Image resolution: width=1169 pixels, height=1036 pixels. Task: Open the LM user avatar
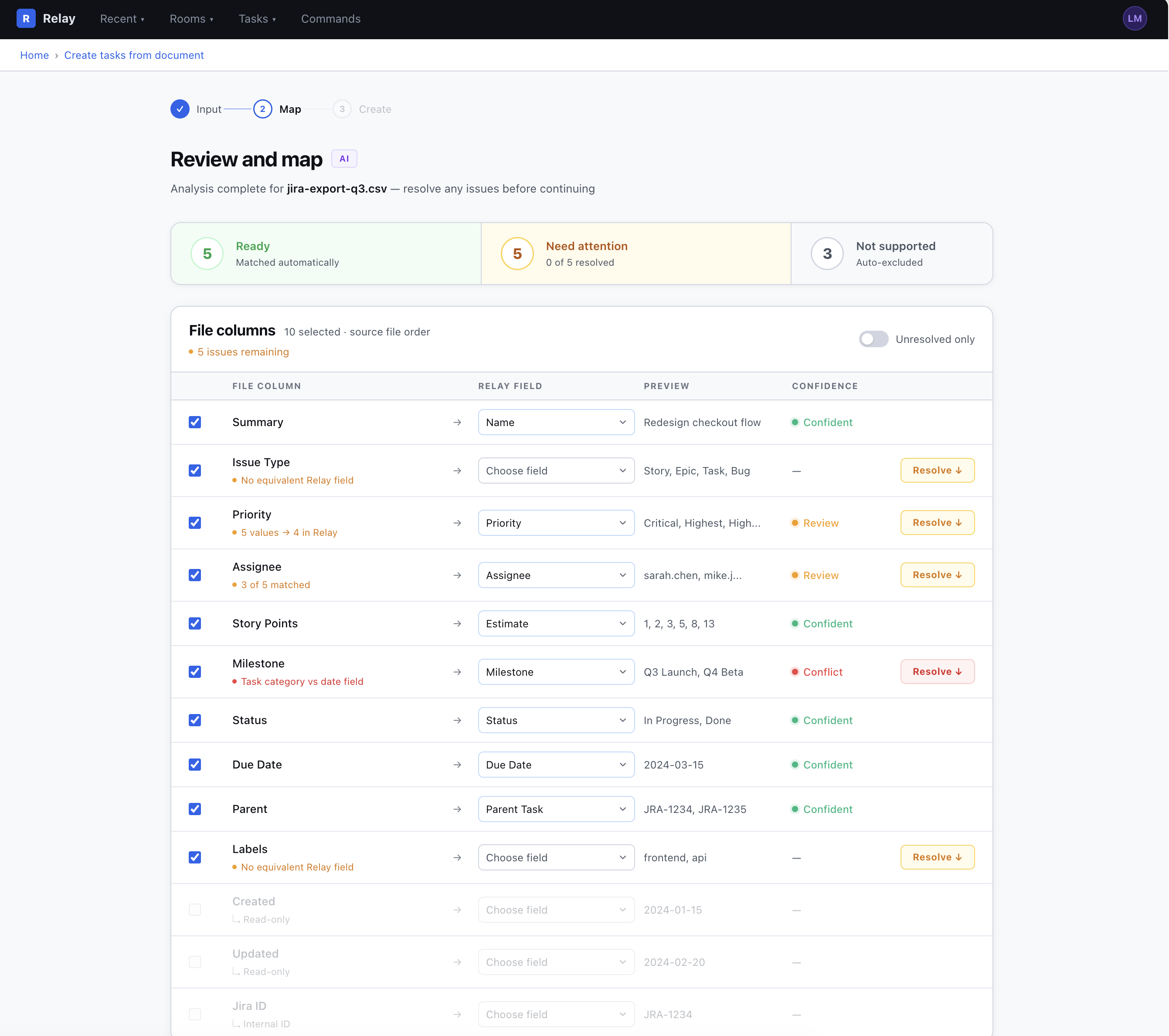click(1134, 19)
